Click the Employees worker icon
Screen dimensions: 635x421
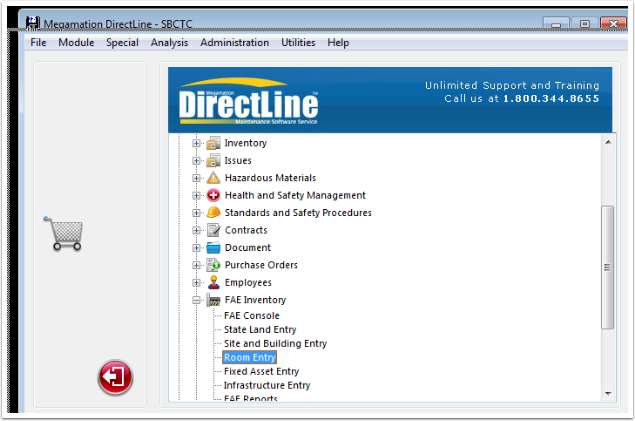coord(213,282)
